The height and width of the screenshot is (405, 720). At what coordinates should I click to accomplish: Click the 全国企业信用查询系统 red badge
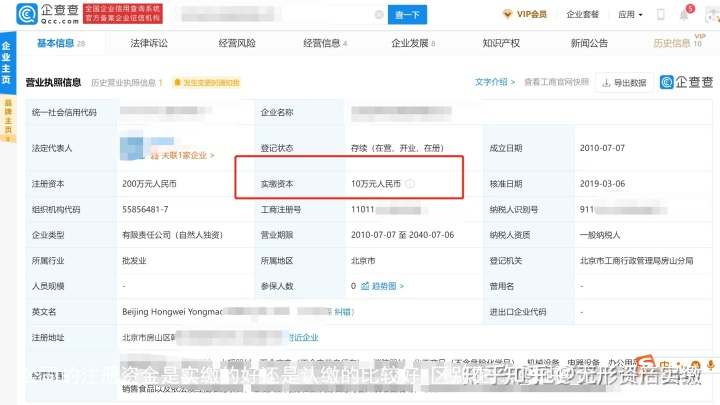[123, 14]
